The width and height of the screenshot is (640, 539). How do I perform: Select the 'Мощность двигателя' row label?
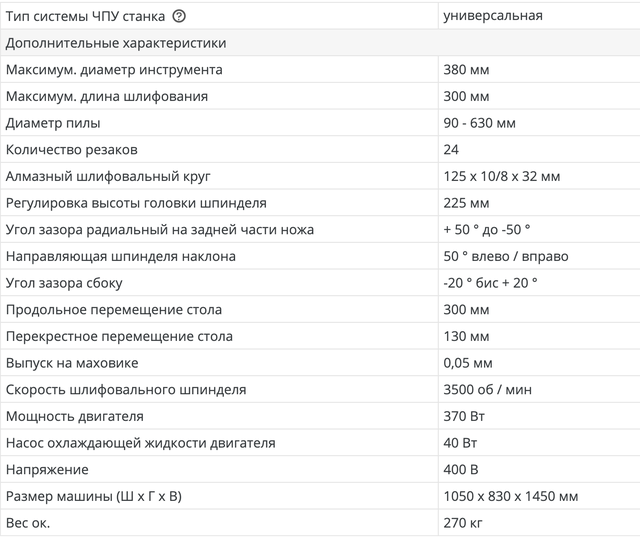pyautogui.click(x=75, y=416)
